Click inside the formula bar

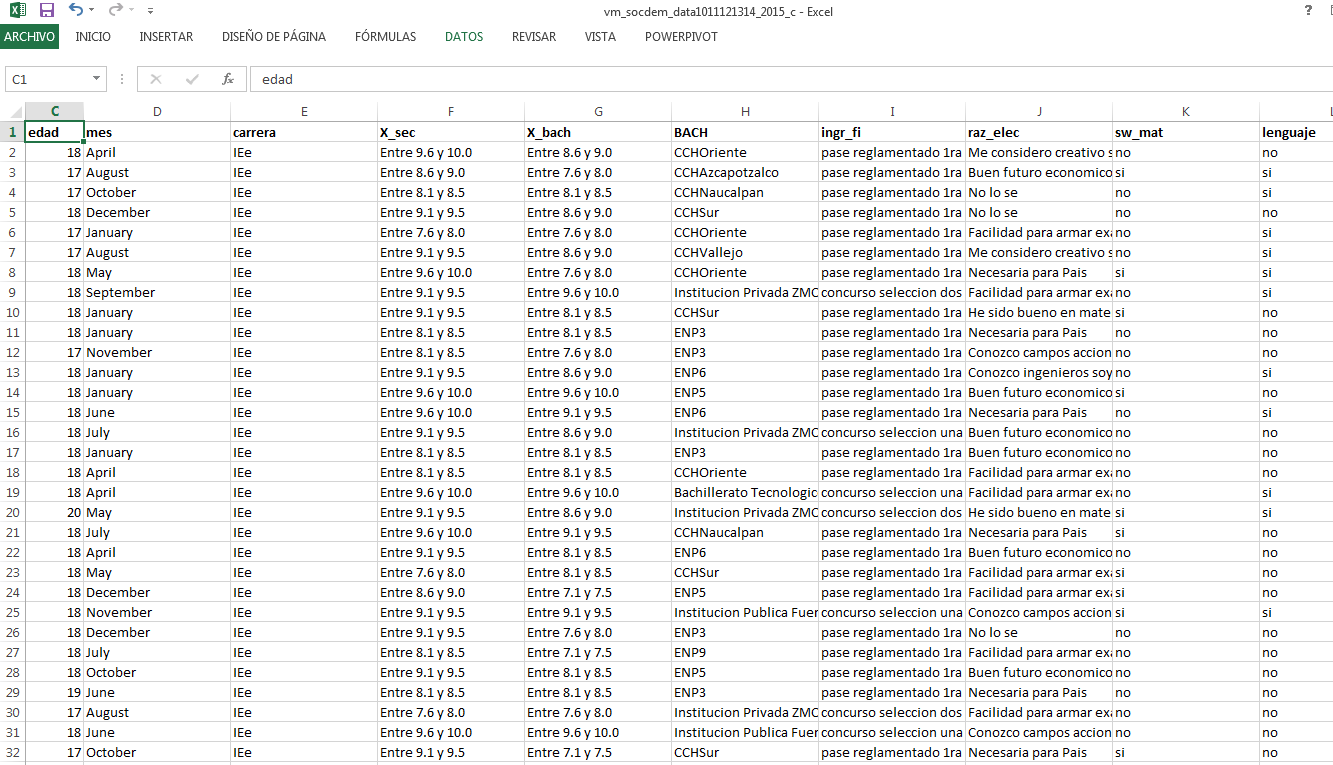coord(500,79)
